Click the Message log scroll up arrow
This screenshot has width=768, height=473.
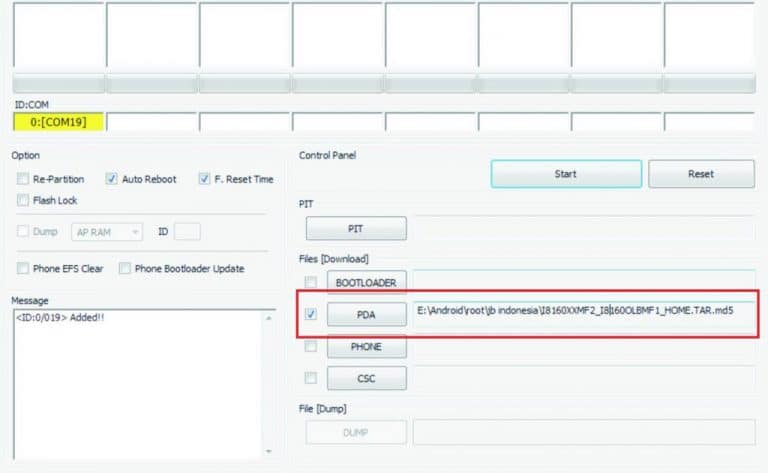(x=268, y=318)
